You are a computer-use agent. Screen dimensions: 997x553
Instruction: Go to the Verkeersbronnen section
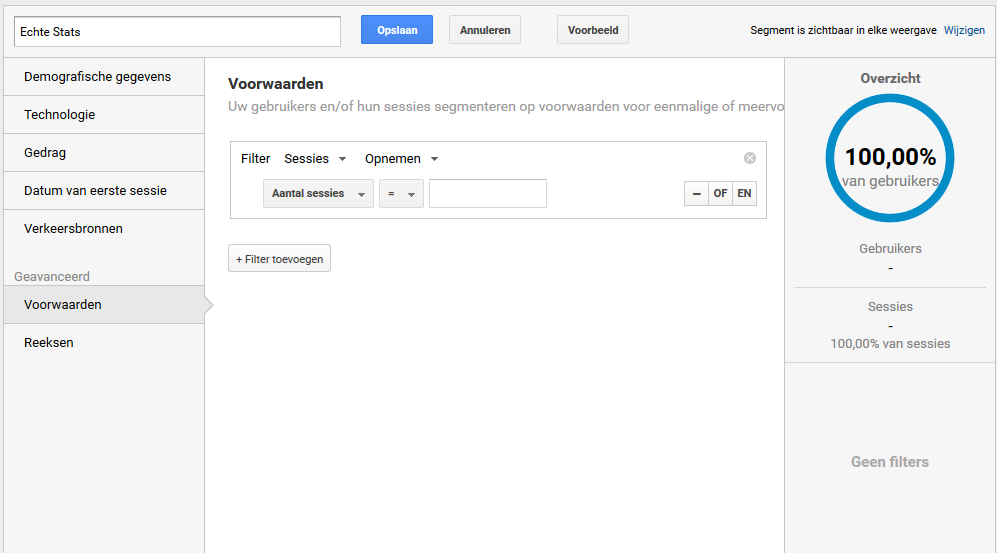pos(73,229)
